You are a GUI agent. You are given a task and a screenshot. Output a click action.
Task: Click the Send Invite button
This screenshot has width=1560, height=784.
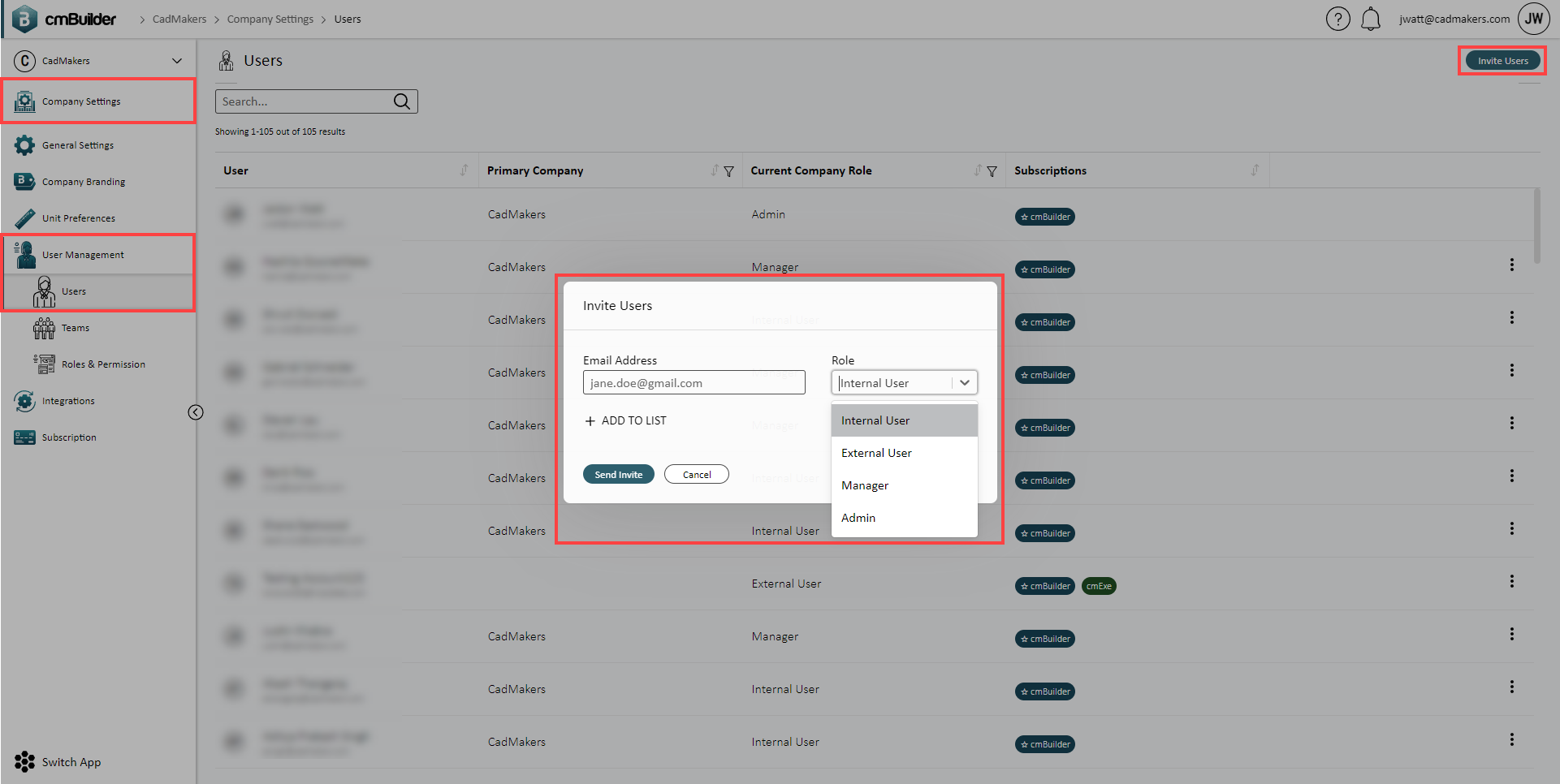618,474
